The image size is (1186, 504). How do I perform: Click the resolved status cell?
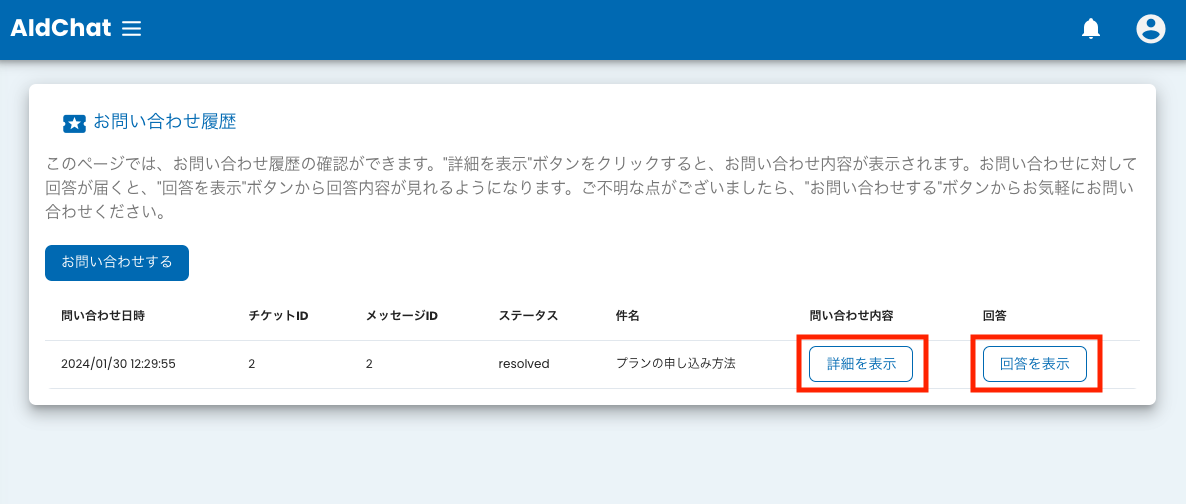(524, 364)
